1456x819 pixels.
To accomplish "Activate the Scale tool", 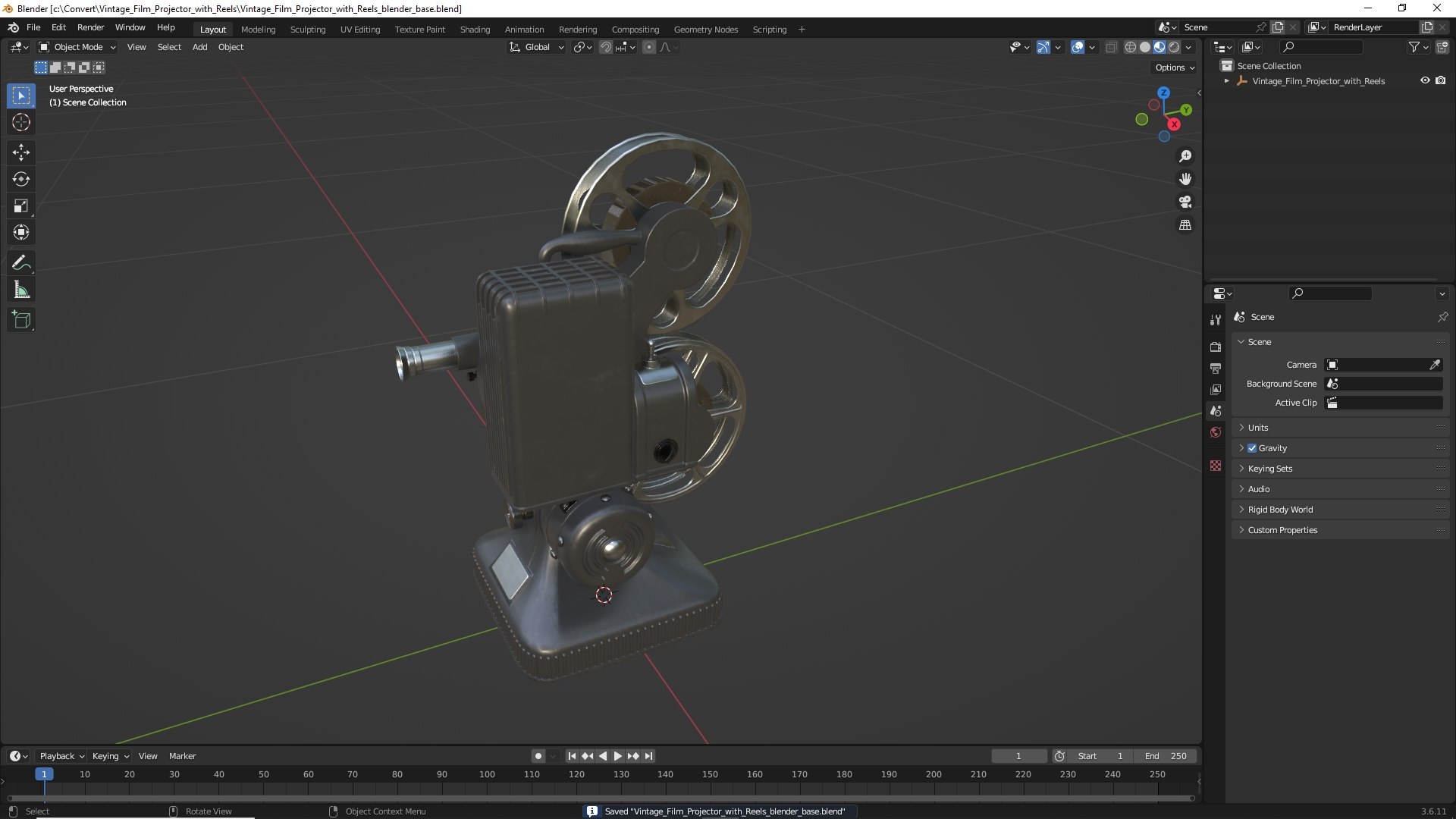I will (21, 206).
